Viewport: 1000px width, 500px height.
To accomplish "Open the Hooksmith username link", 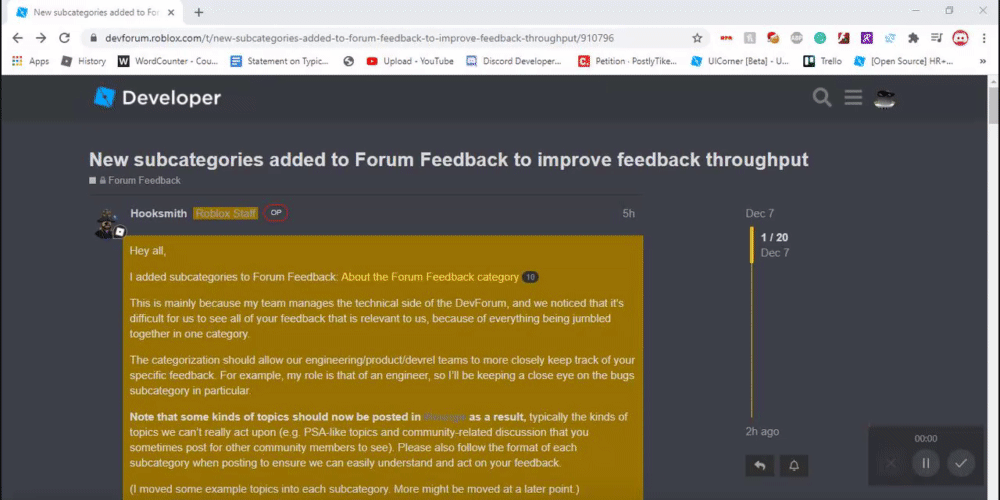I will [x=159, y=214].
